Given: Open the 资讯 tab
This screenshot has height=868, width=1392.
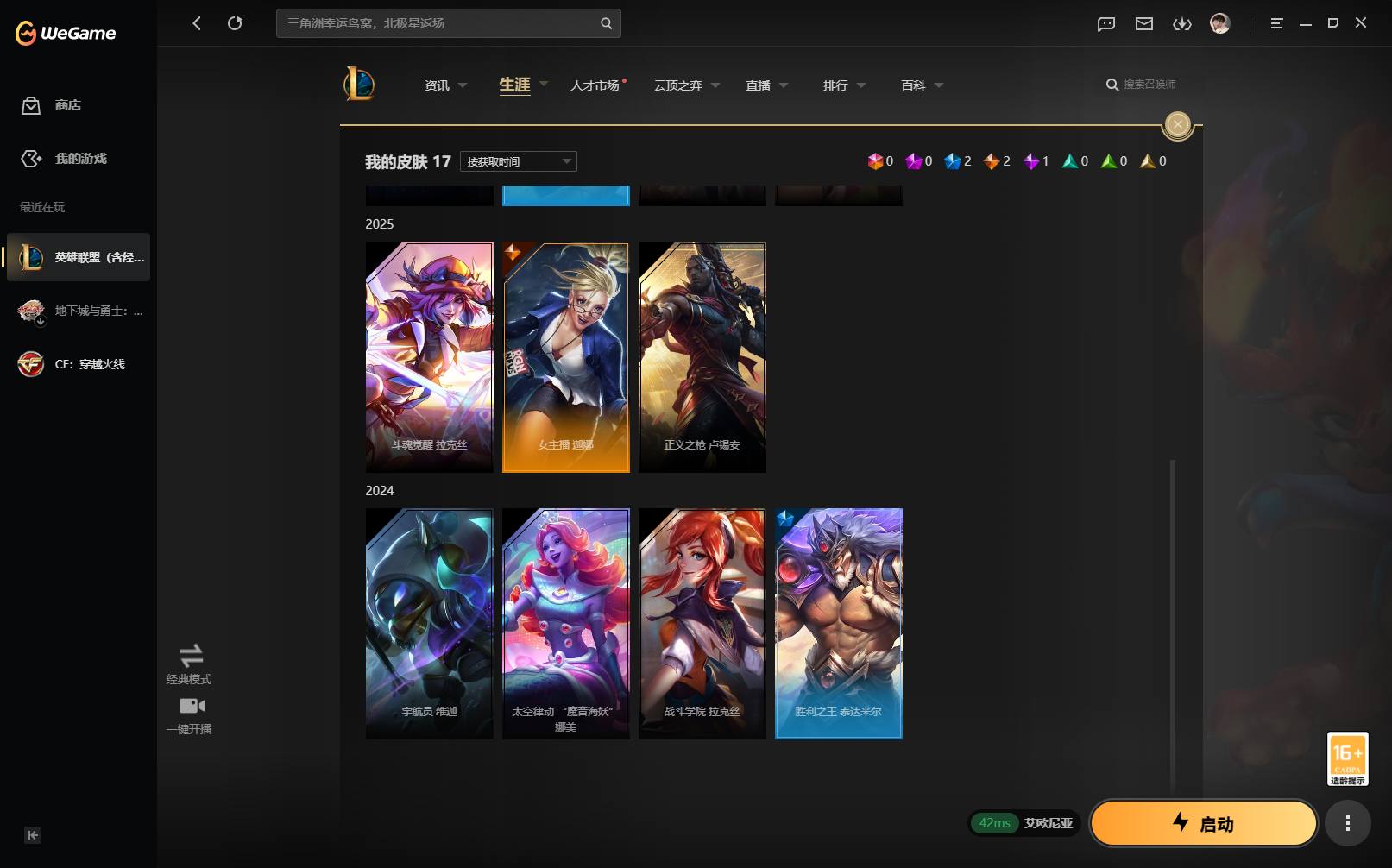Looking at the screenshot, I should (437, 85).
